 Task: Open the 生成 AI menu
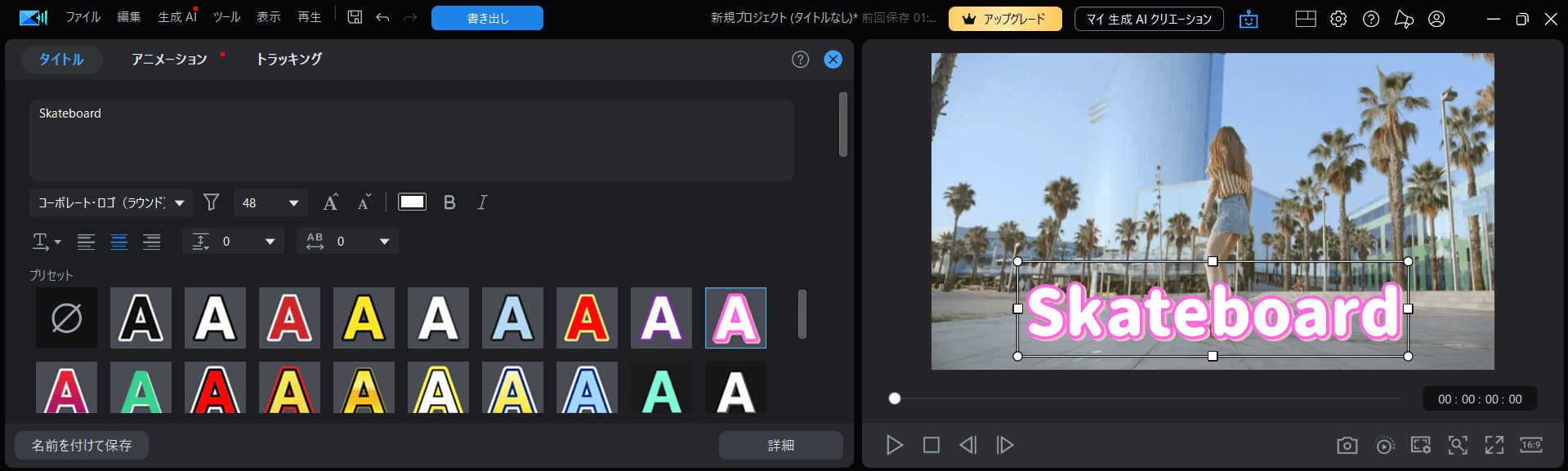click(x=176, y=17)
